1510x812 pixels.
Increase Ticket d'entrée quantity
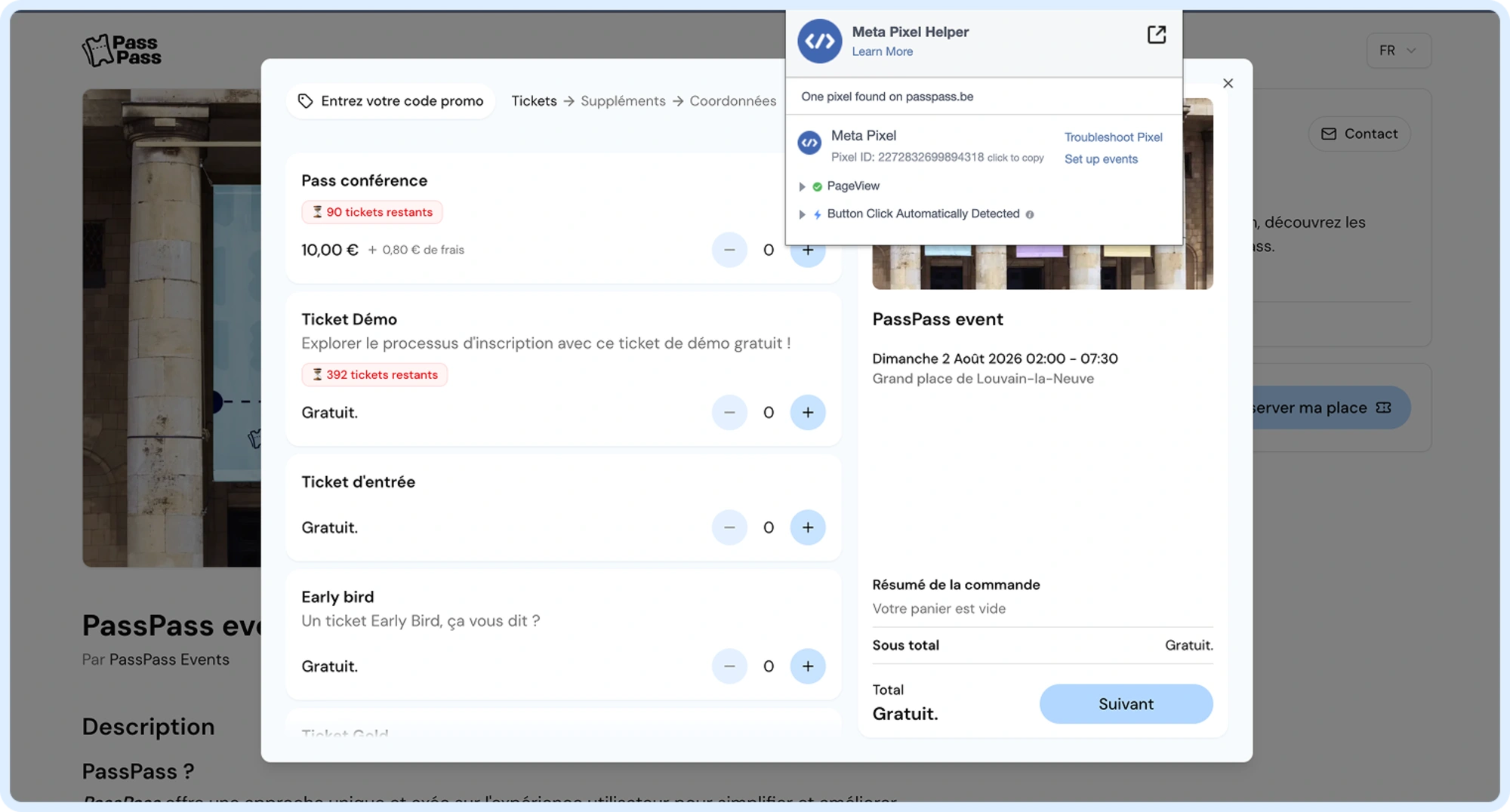(x=808, y=527)
